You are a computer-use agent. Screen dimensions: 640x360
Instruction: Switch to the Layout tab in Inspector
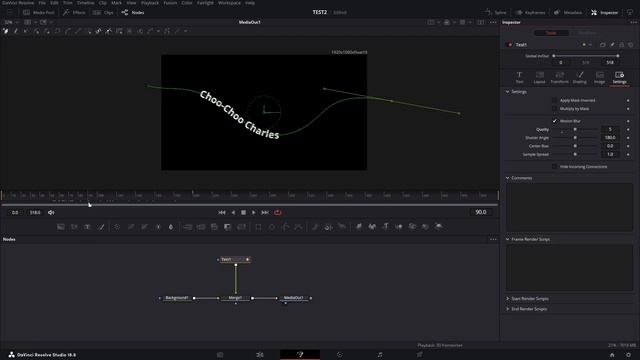[x=539, y=77]
